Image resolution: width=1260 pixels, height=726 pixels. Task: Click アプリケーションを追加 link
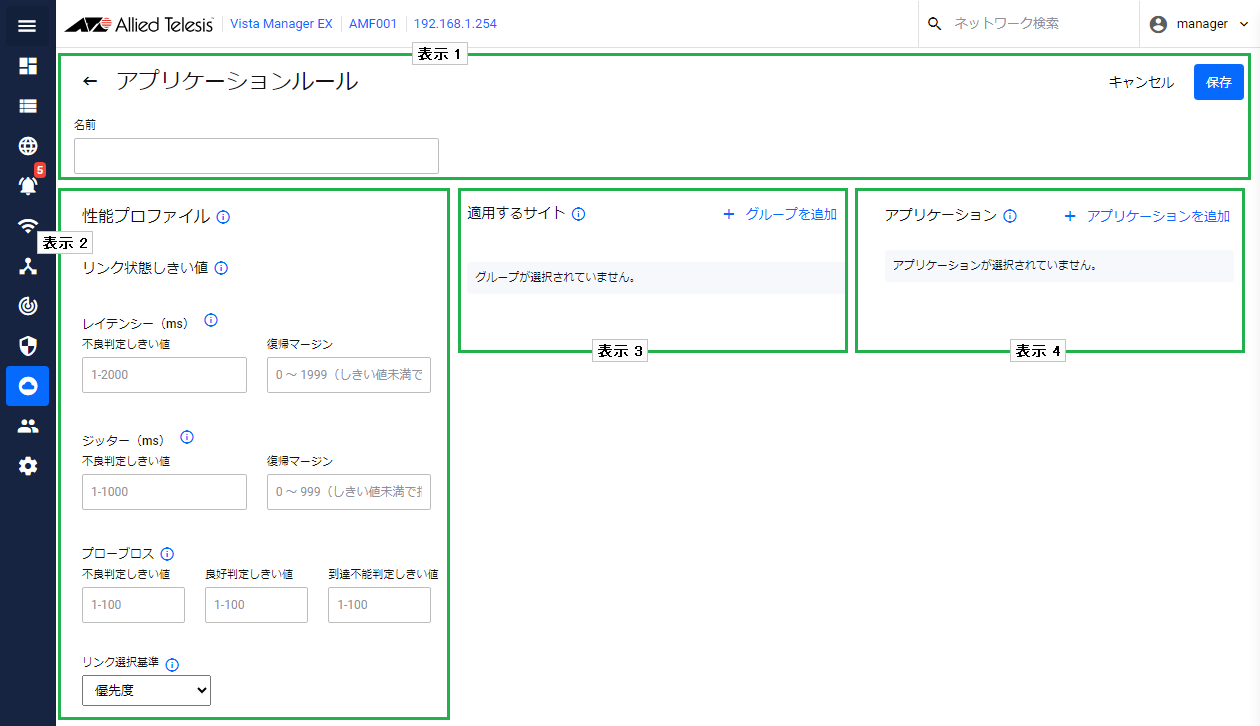coord(1147,216)
